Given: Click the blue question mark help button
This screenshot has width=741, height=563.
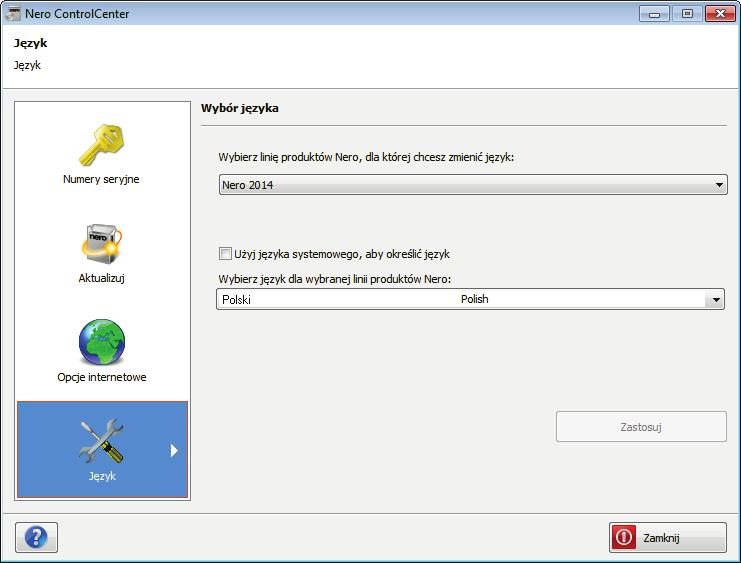Looking at the screenshot, I should [x=36, y=537].
